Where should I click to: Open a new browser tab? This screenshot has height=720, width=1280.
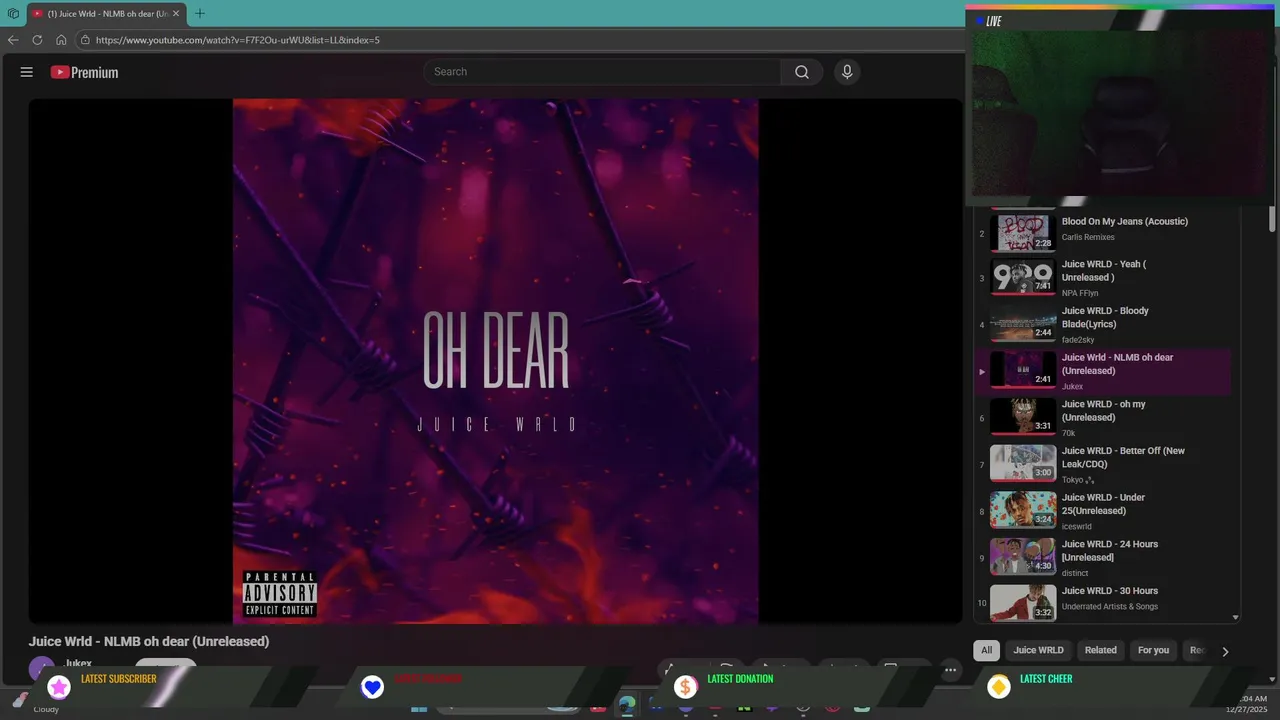[200, 13]
